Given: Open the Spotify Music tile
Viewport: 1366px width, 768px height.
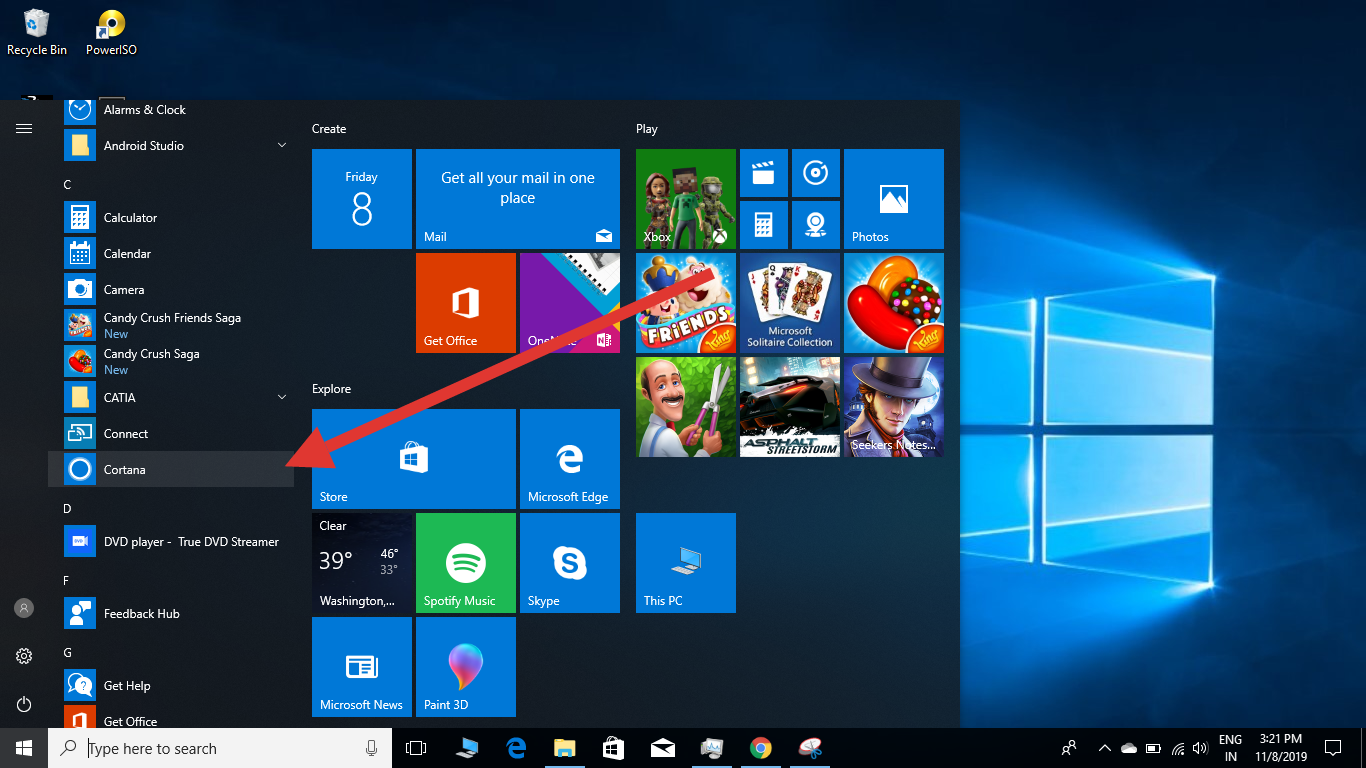Looking at the screenshot, I should (x=466, y=563).
